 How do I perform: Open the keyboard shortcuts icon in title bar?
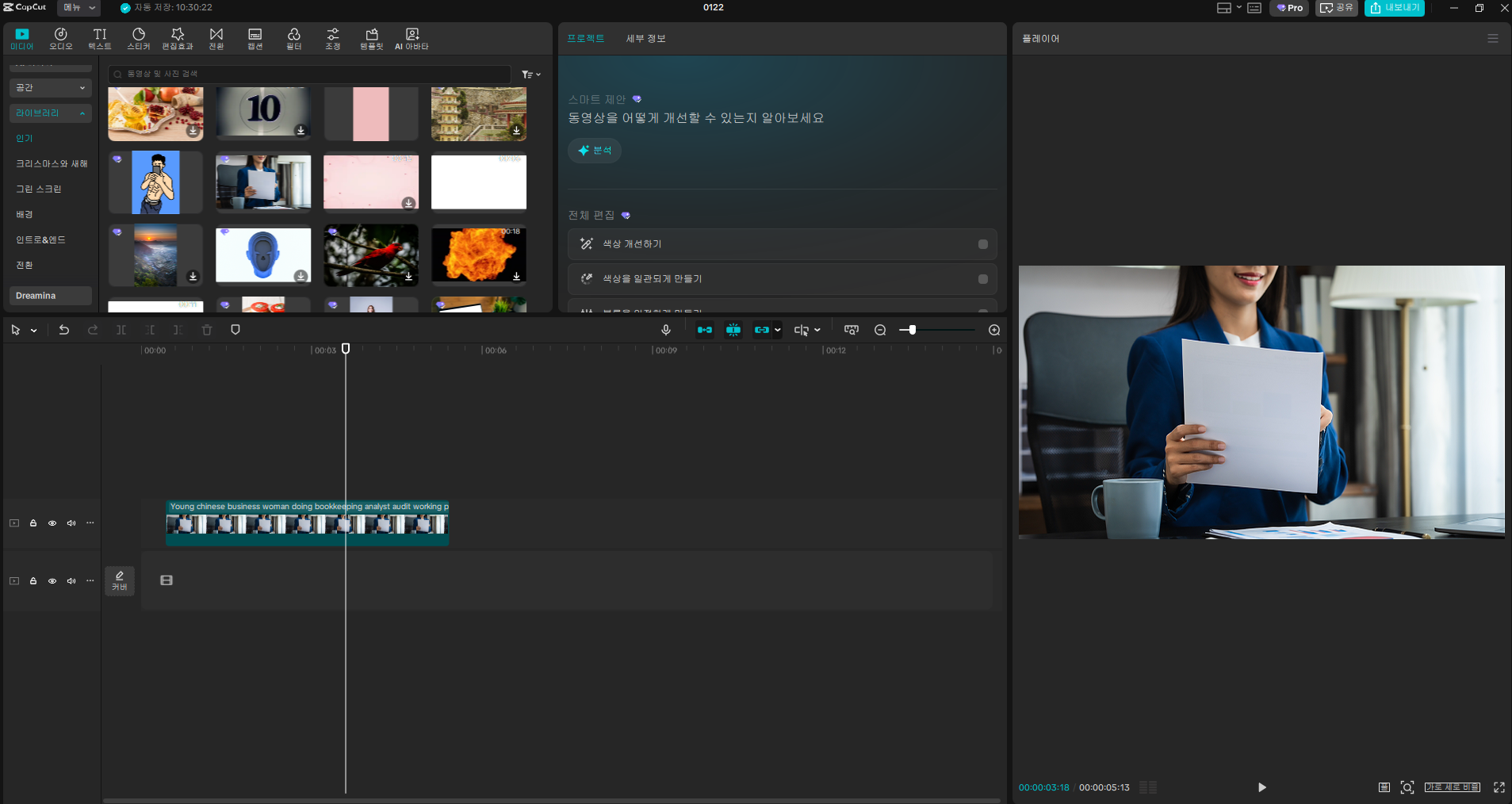point(1254,8)
